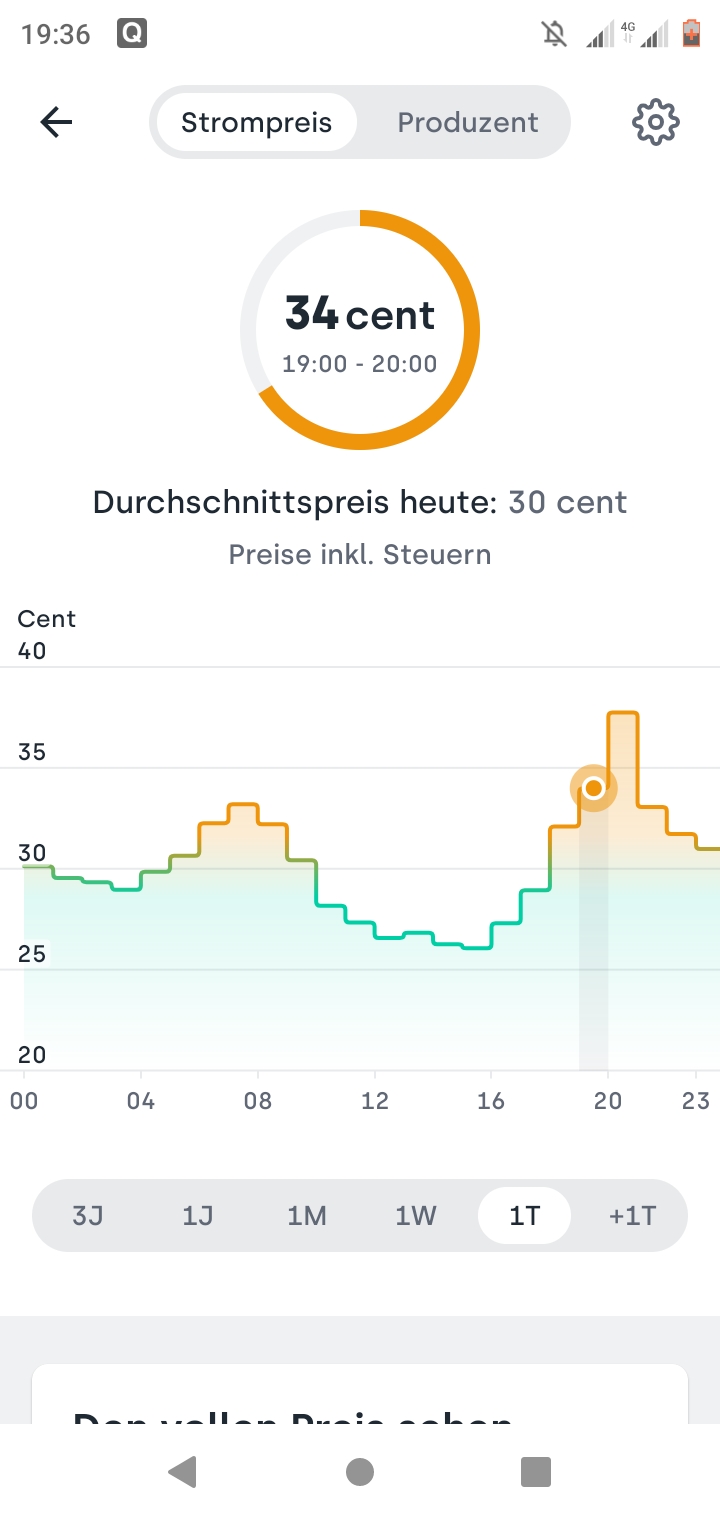The image size is (720, 1520).
Task: Open recent apps square button
Action: 536,1472
